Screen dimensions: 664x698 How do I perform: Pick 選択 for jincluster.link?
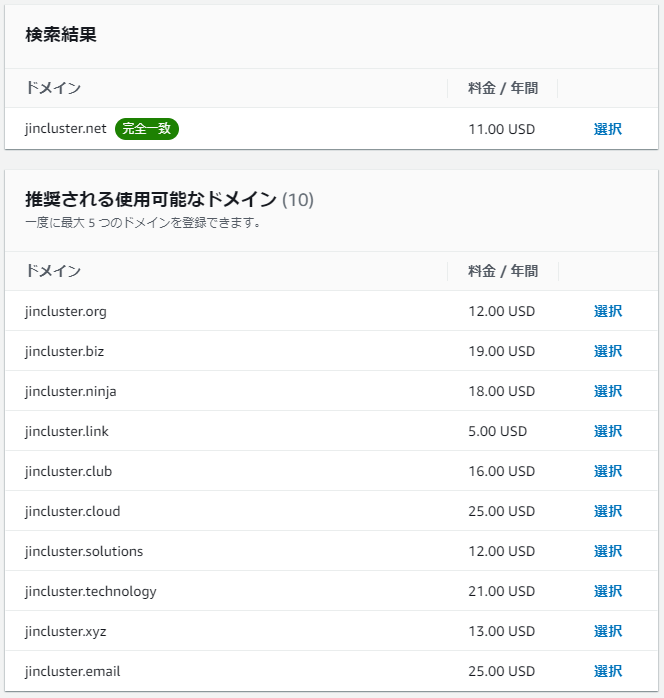(607, 431)
